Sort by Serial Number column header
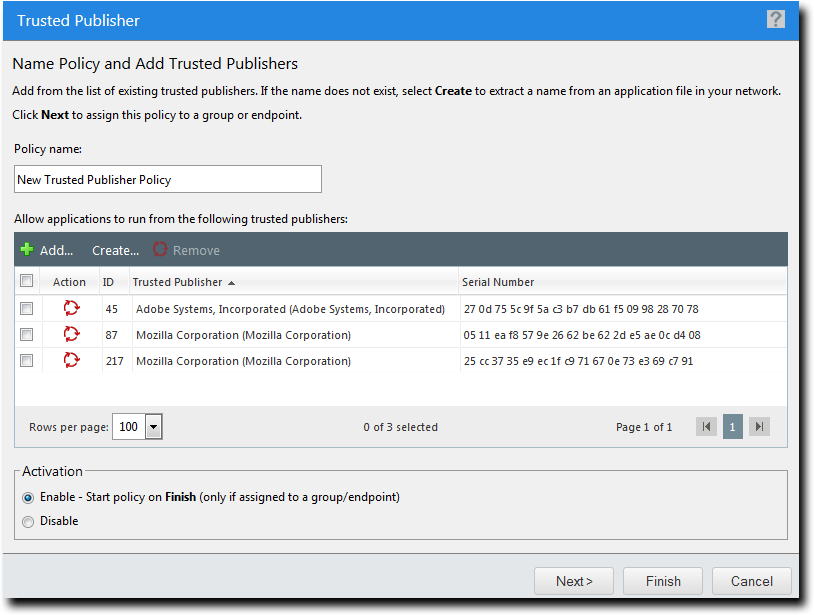The image size is (814, 615). point(498,282)
